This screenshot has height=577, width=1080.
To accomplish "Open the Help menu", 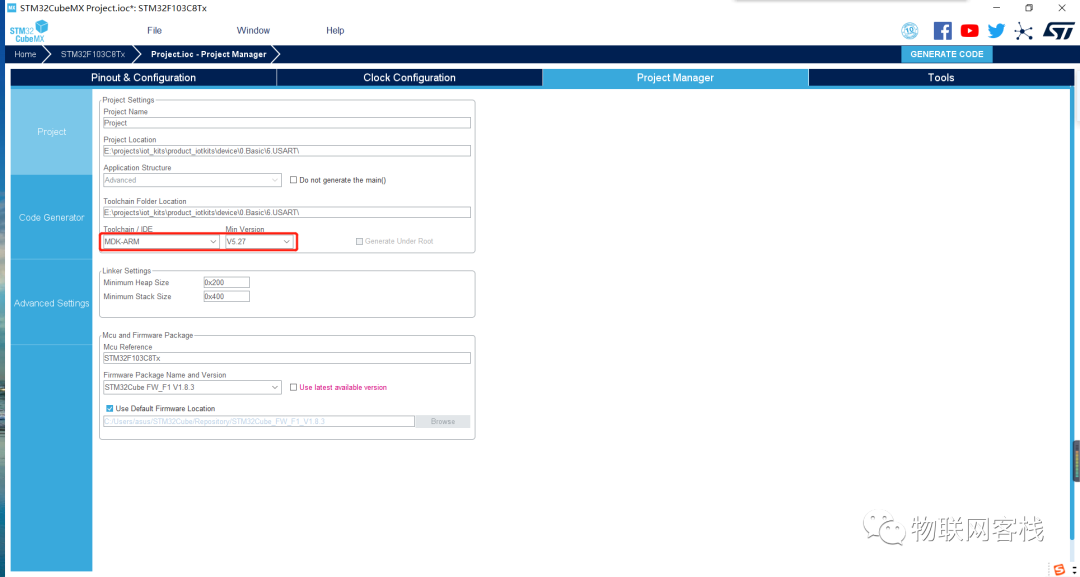I will [x=335, y=30].
